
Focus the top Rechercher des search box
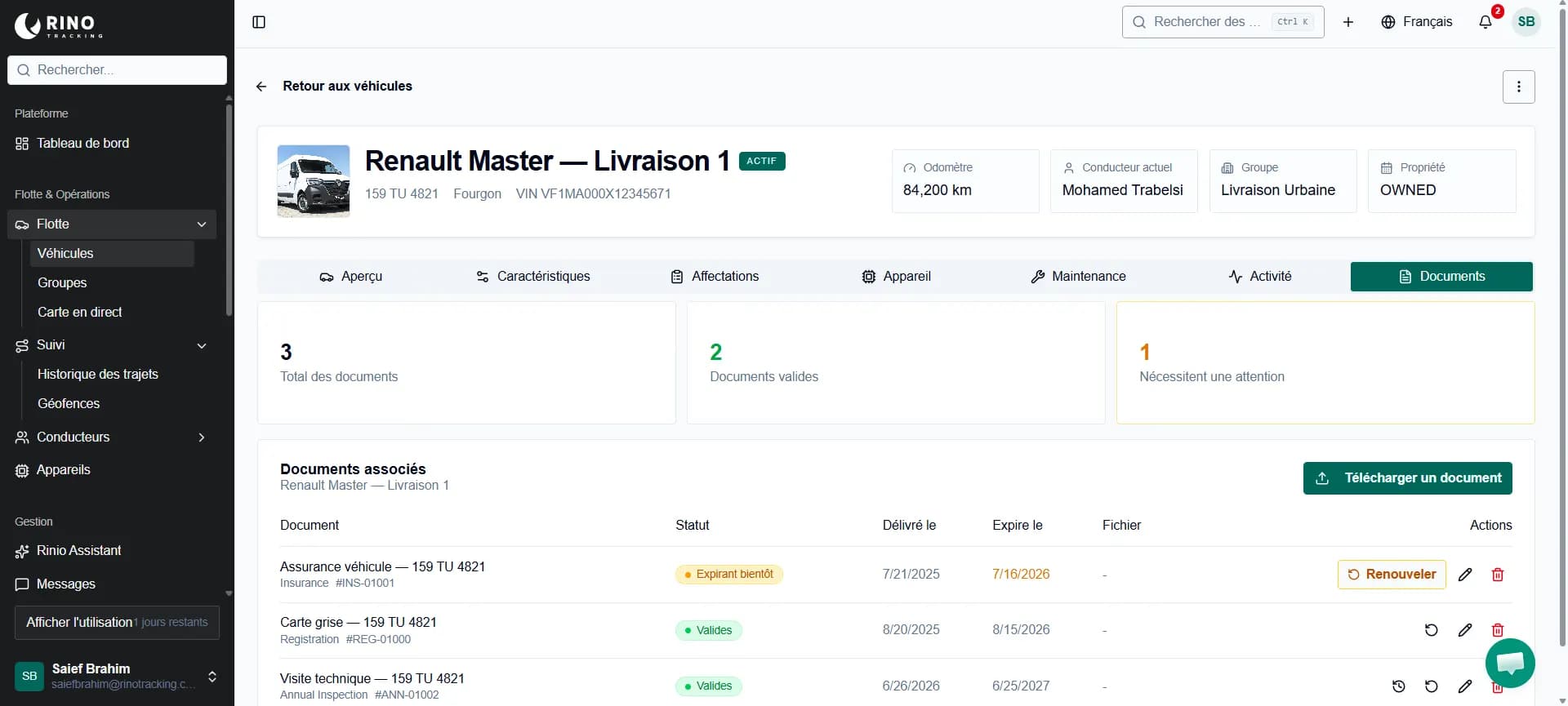[x=1223, y=22]
